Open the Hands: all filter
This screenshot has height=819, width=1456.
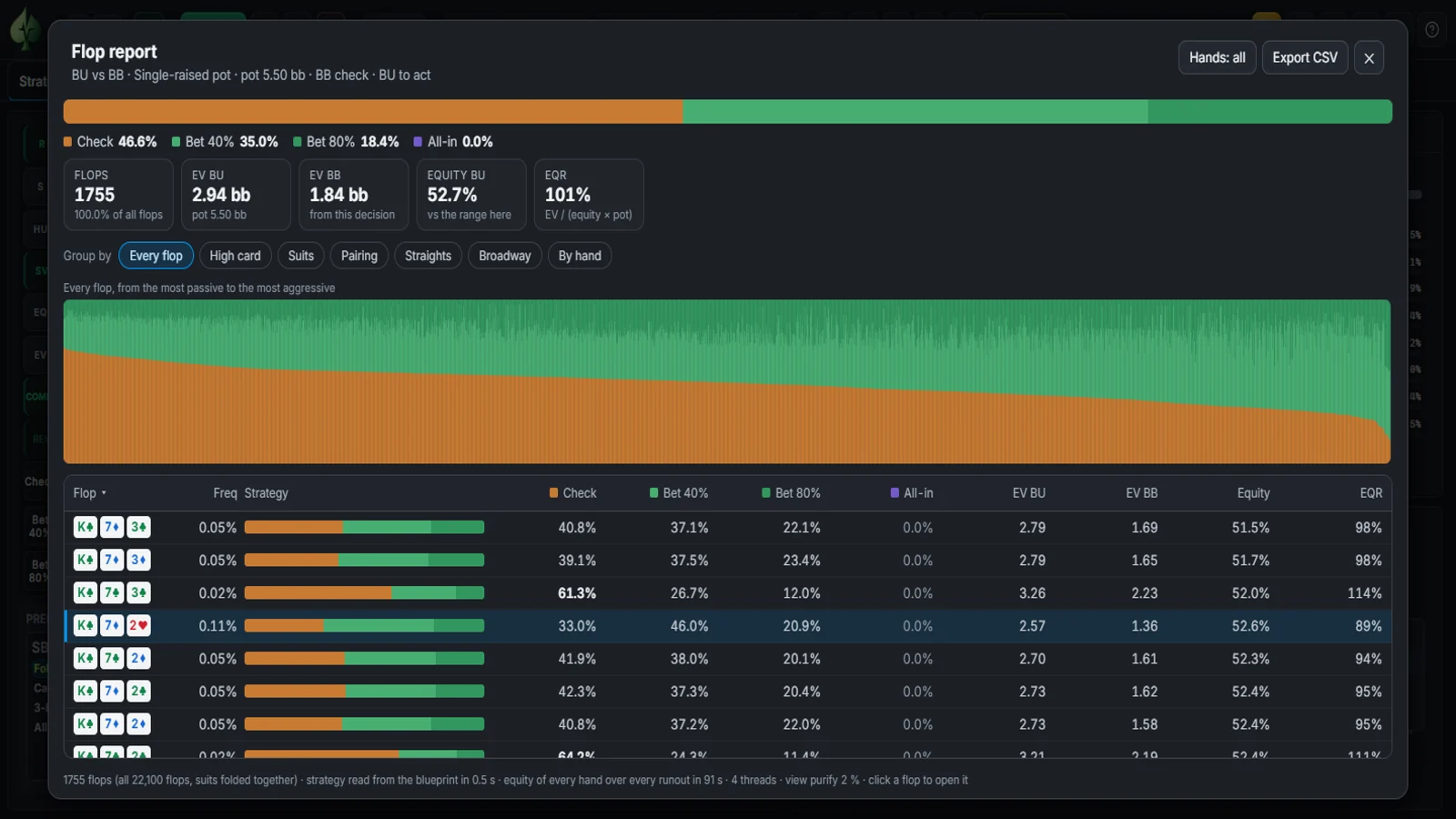click(x=1217, y=57)
